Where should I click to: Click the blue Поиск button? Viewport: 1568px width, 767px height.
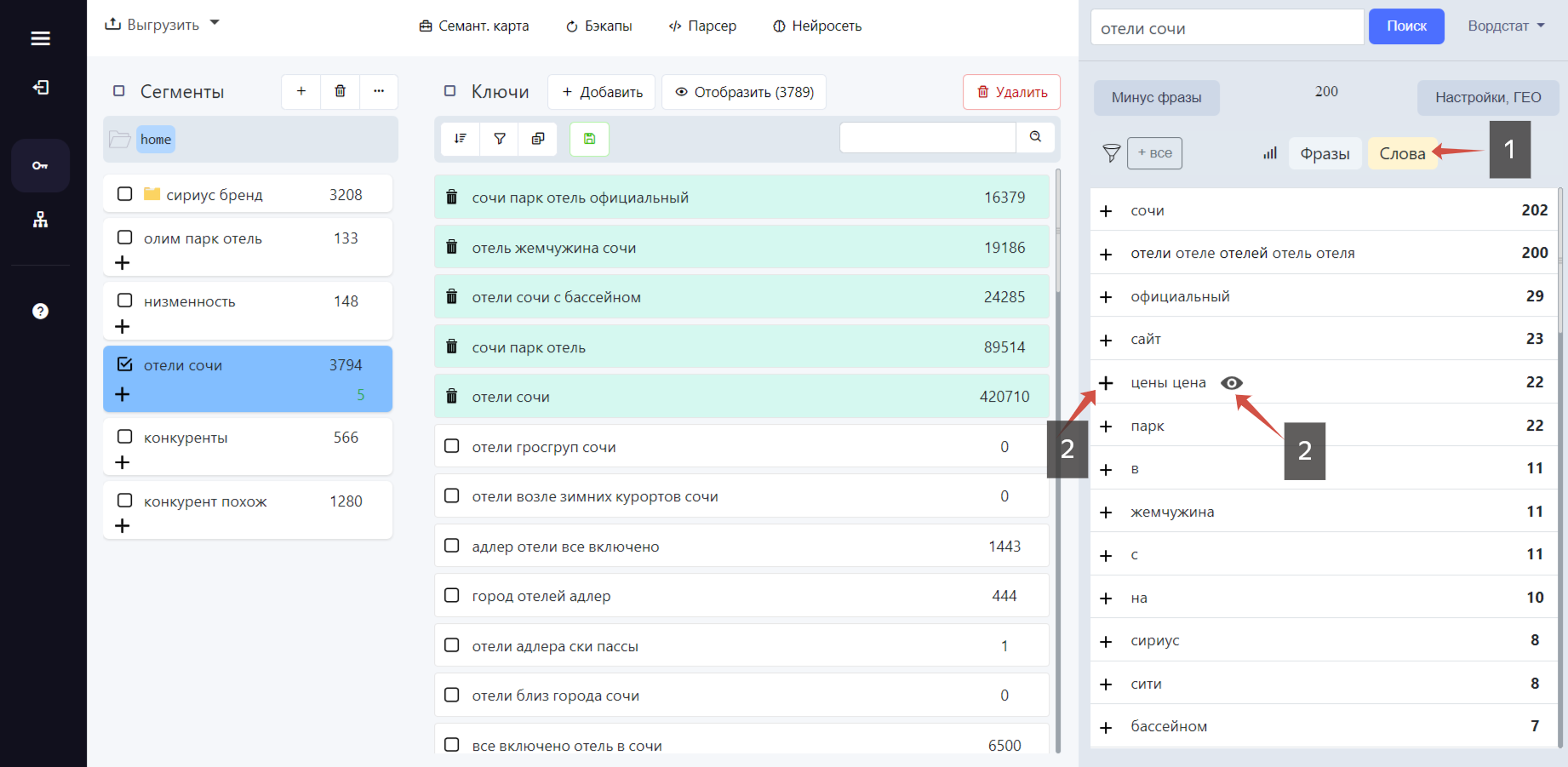coord(1406,26)
